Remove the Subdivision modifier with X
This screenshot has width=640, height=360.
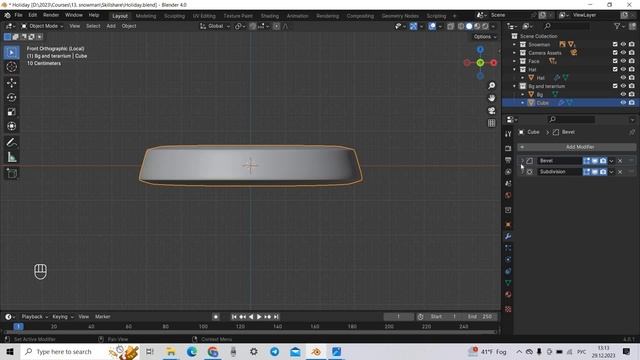620,172
